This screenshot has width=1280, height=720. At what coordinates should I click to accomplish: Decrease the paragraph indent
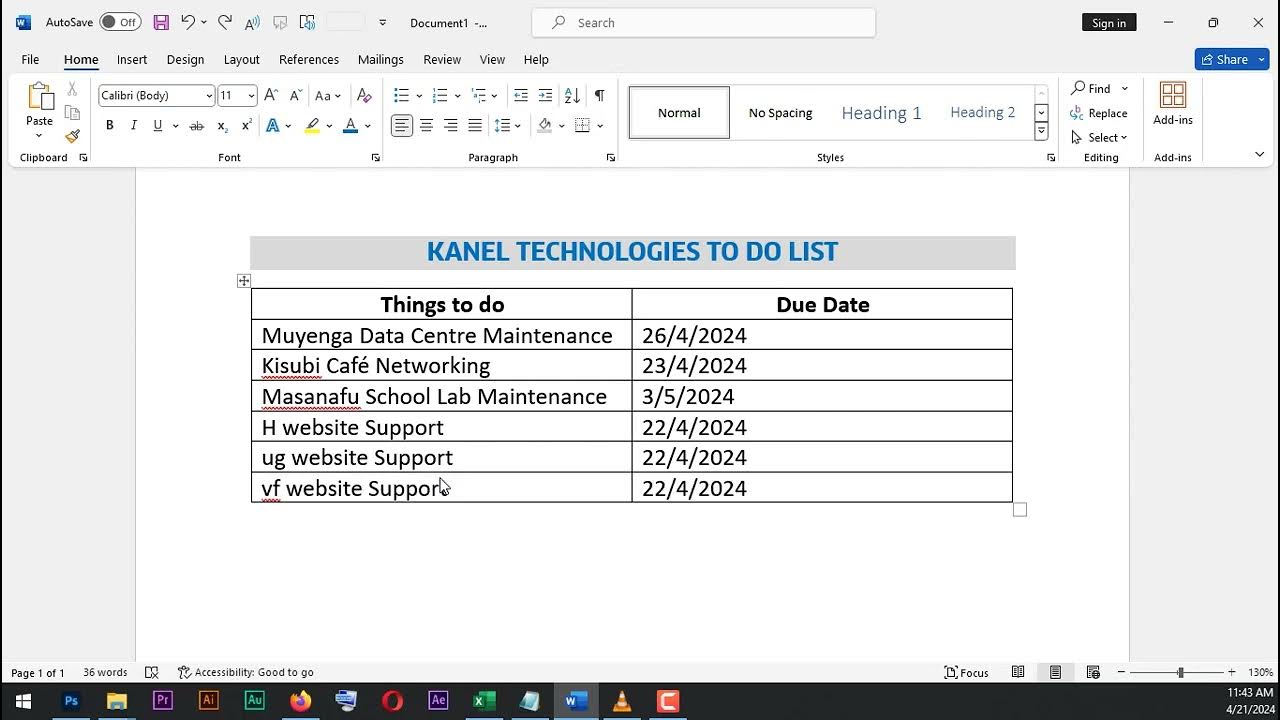(x=521, y=96)
